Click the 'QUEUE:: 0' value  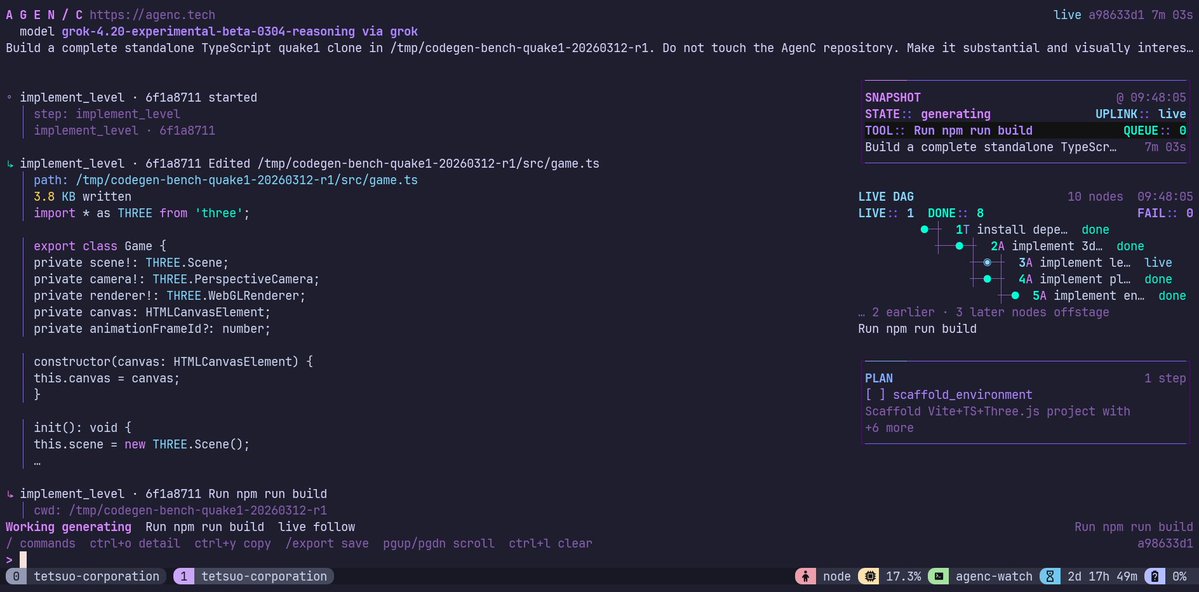click(1155, 131)
